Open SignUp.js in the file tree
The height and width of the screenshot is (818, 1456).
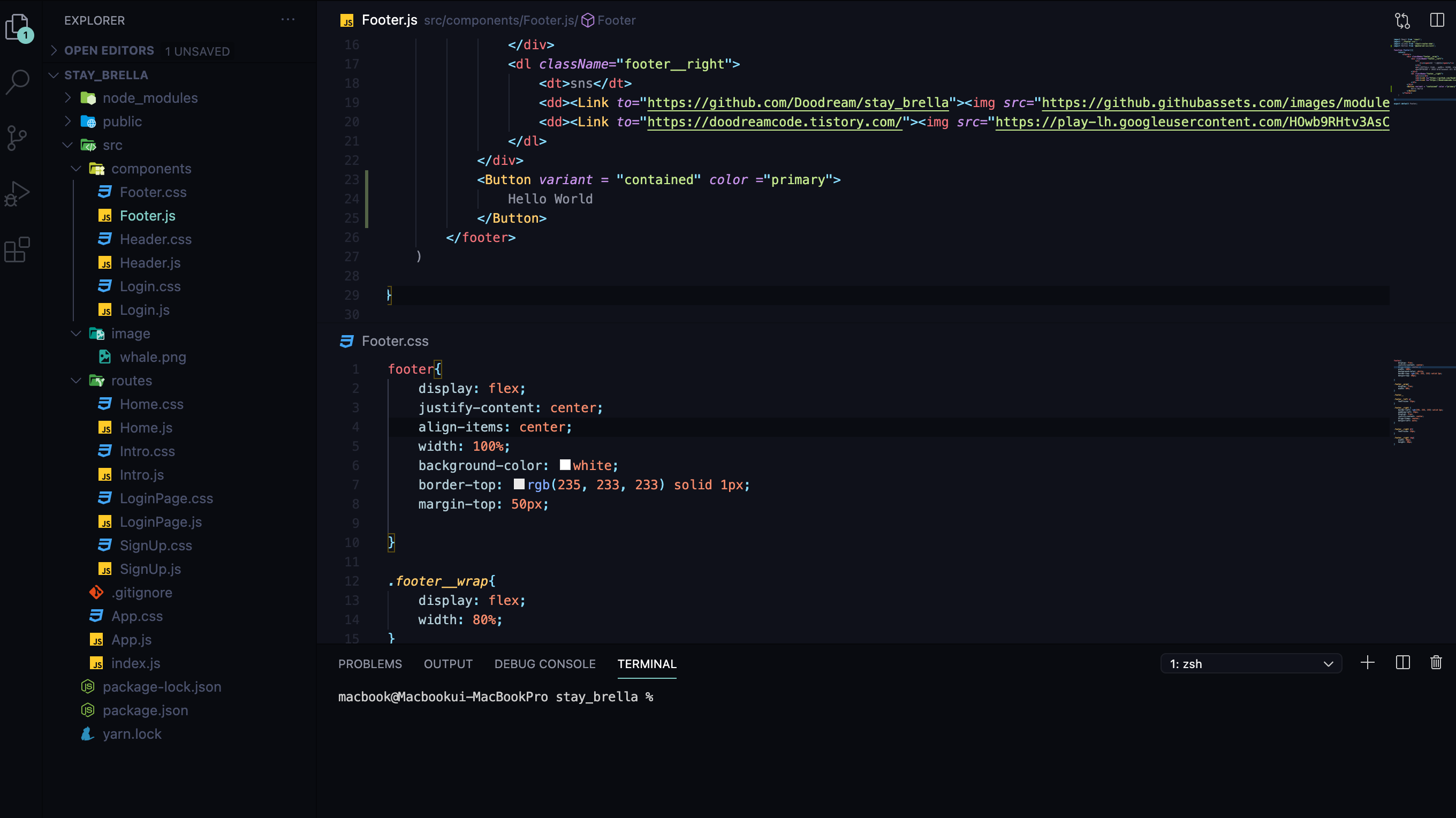pos(150,569)
